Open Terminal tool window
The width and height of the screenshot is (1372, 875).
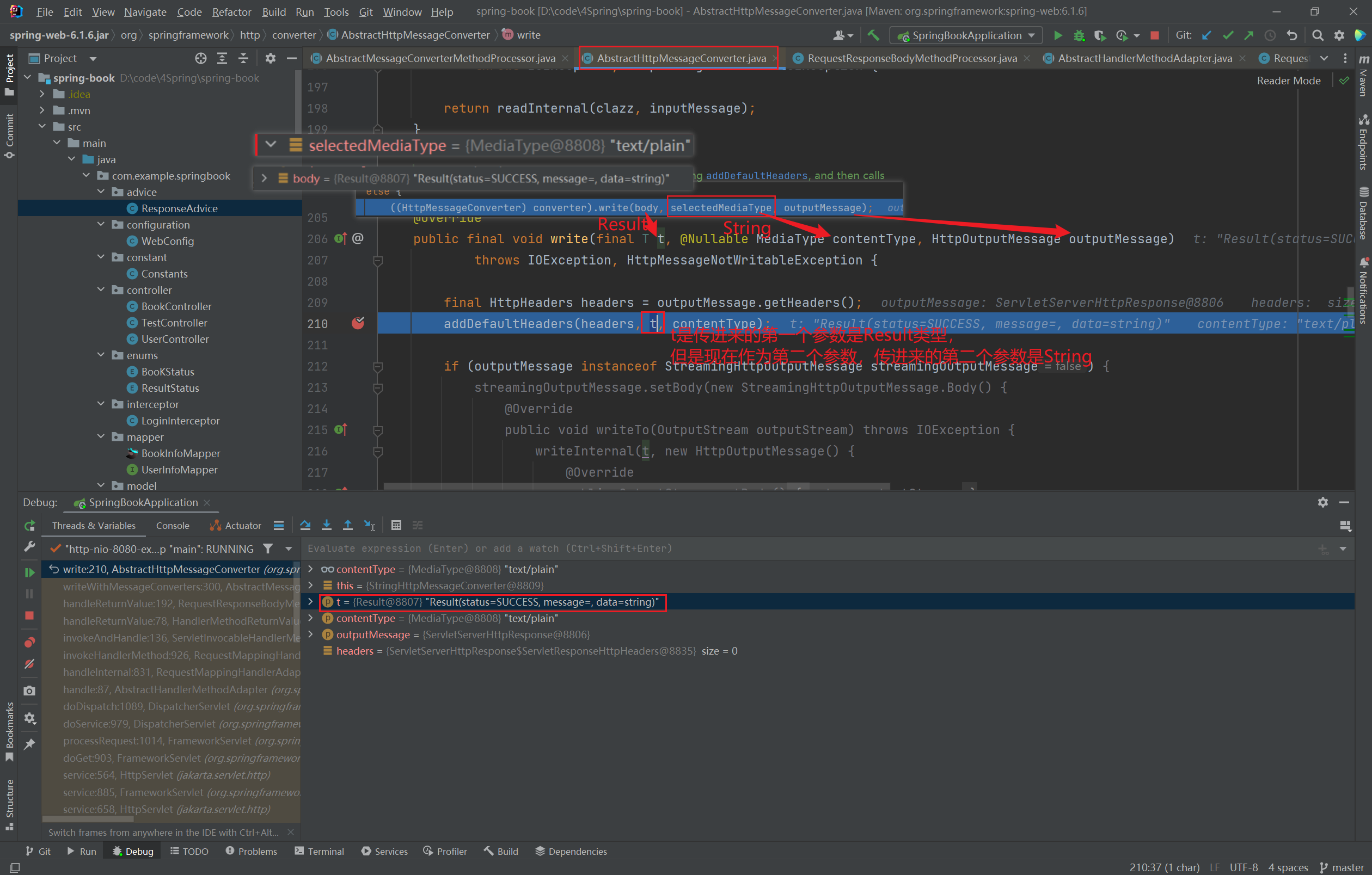coord(320,852)
